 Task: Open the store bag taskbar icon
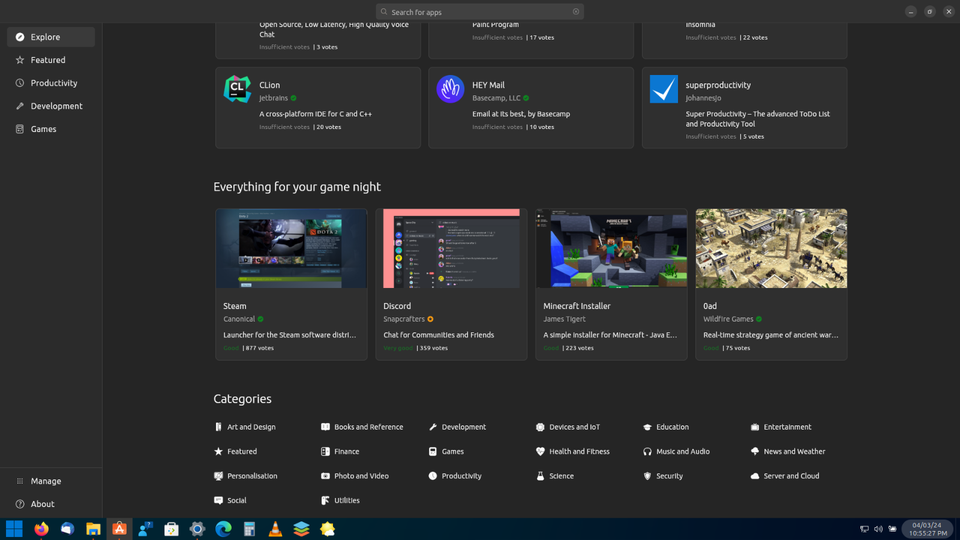point(171,529)
